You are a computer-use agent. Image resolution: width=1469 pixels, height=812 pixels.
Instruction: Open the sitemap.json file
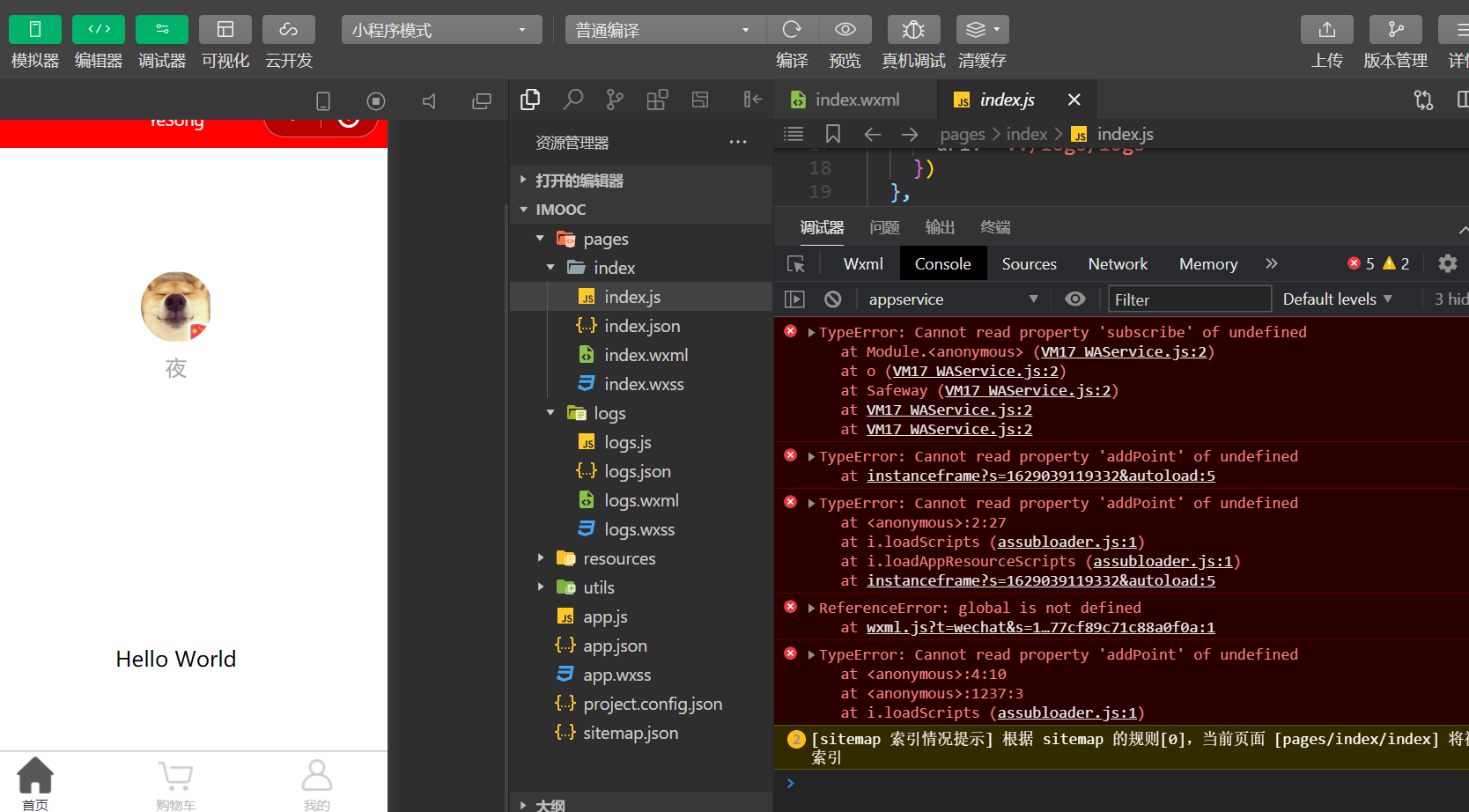click(641, 733)
